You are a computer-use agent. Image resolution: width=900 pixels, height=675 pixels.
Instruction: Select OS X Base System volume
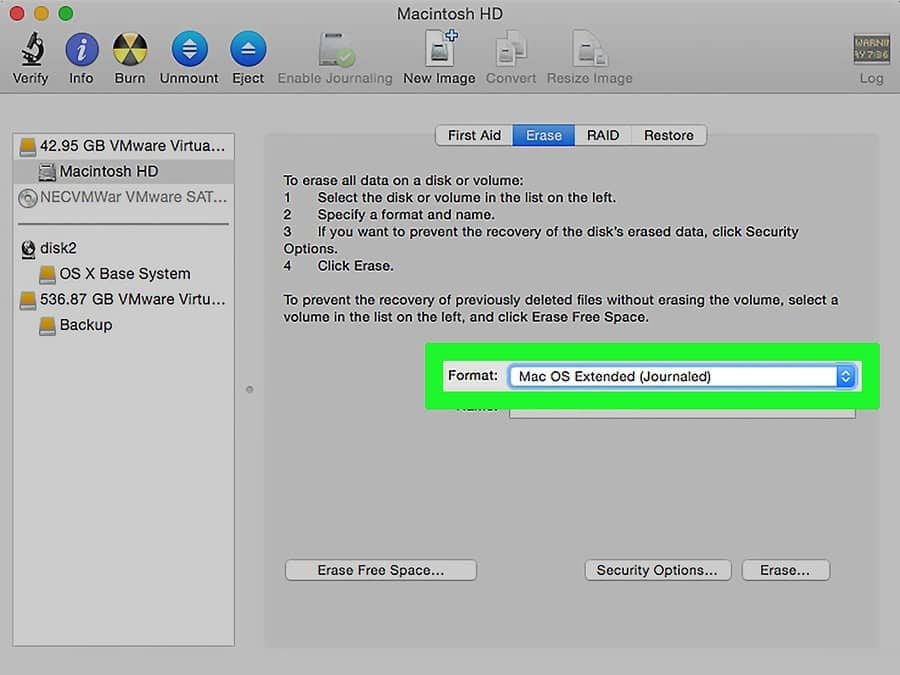click(x=123, y=274)
